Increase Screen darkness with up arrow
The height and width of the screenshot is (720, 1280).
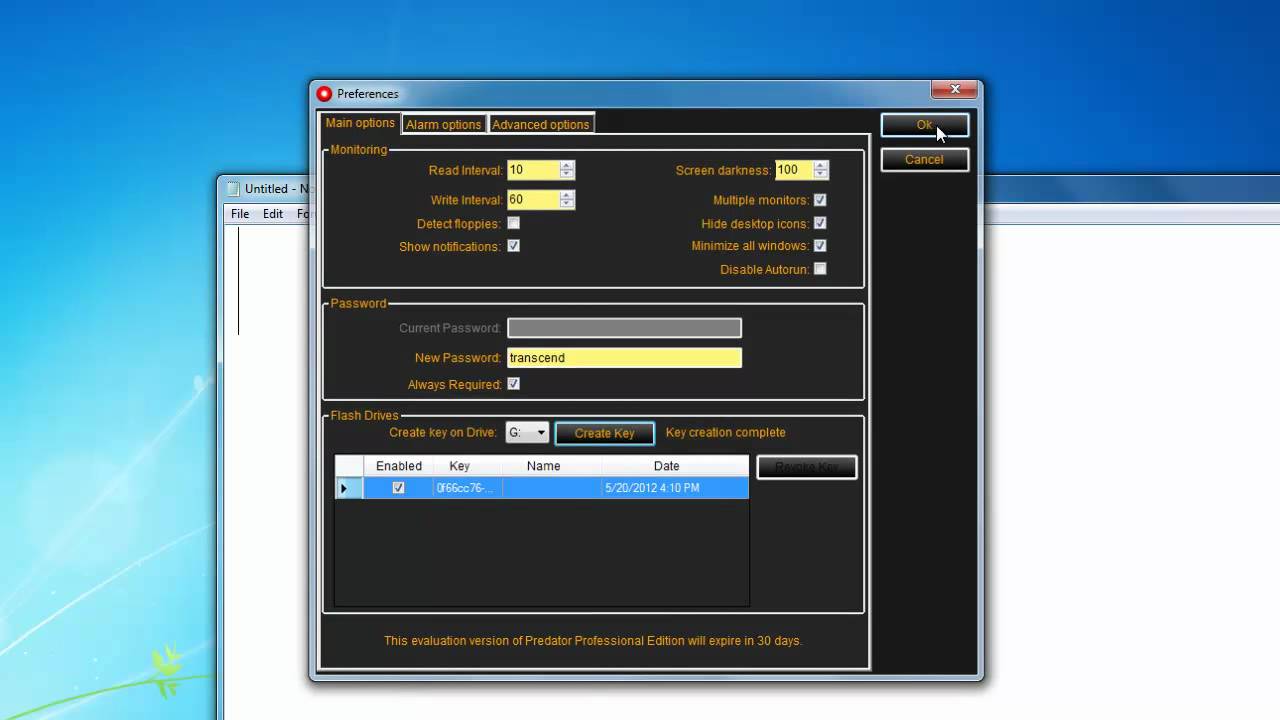coord(821,166)
